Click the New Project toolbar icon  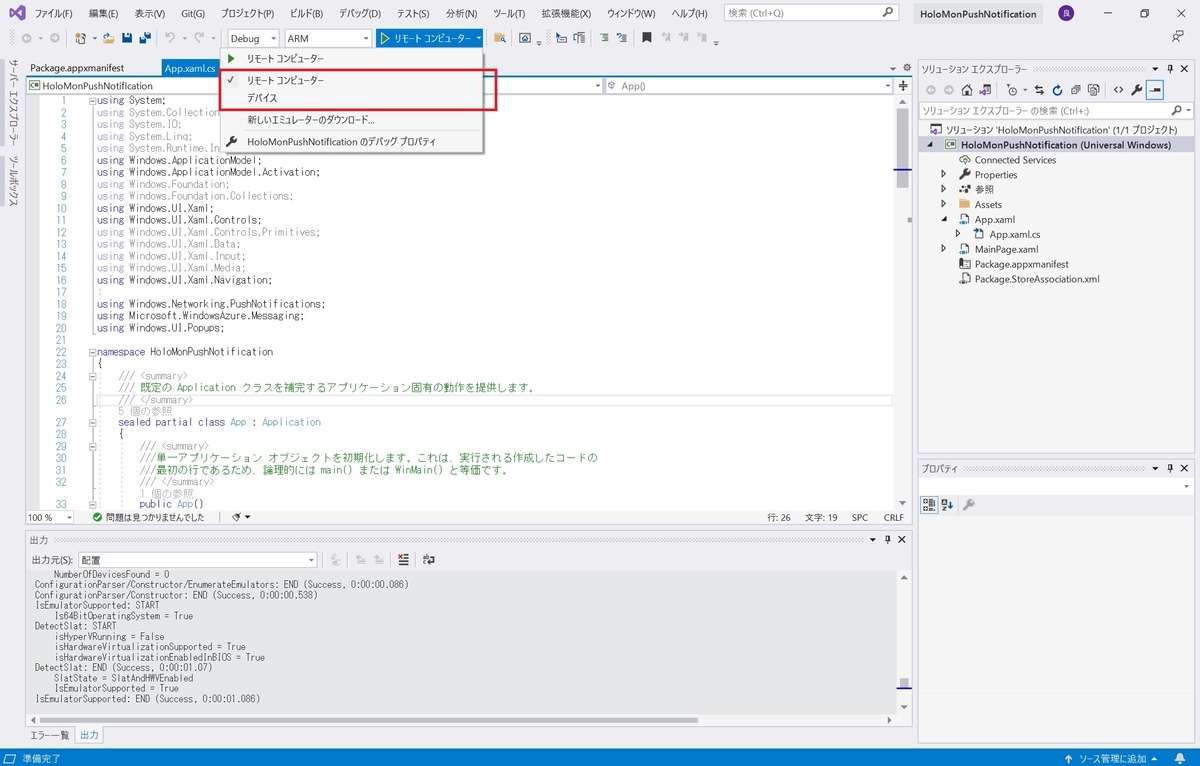coord(81,38)
